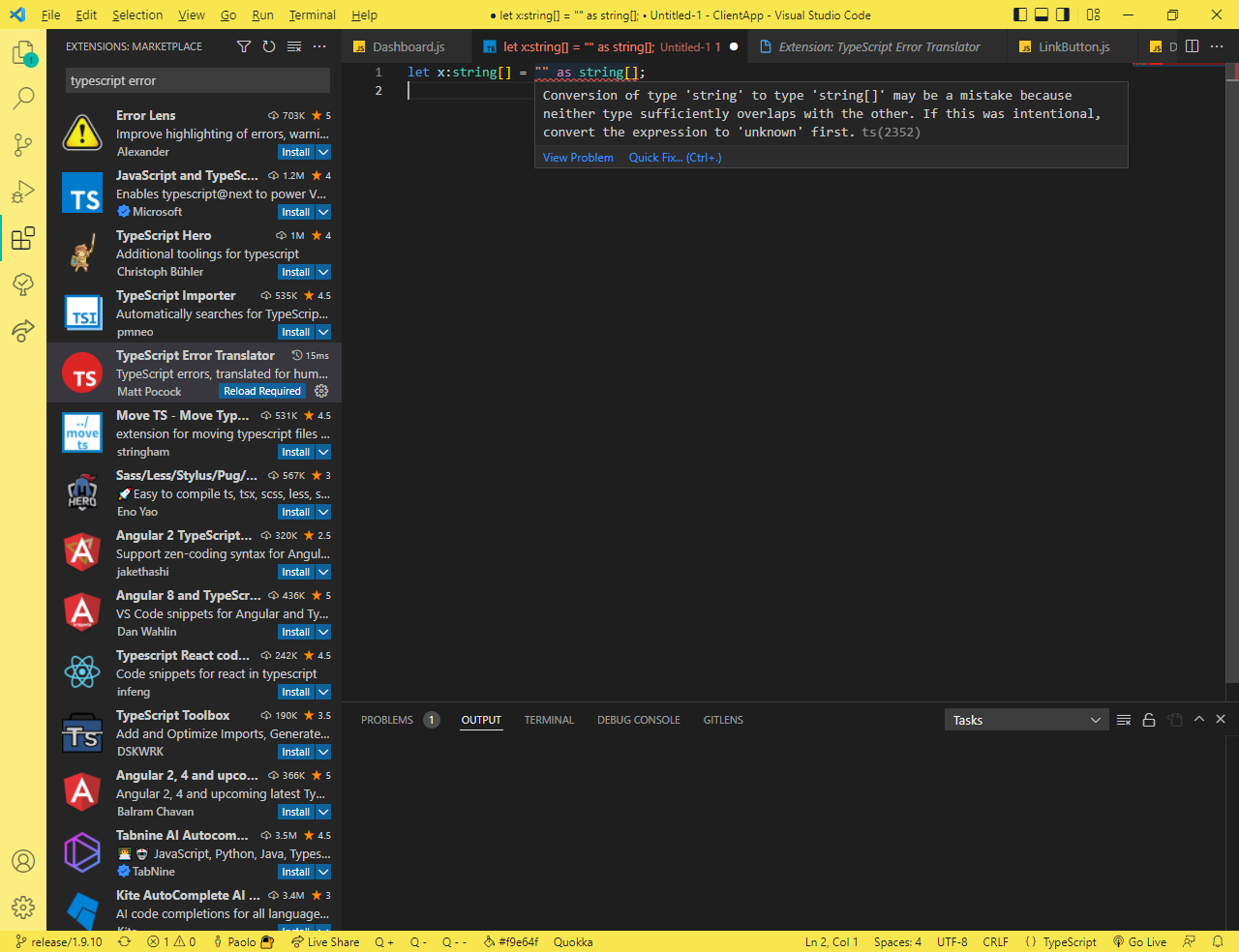Open the extensions filter funnel menu

pos(243,45)
